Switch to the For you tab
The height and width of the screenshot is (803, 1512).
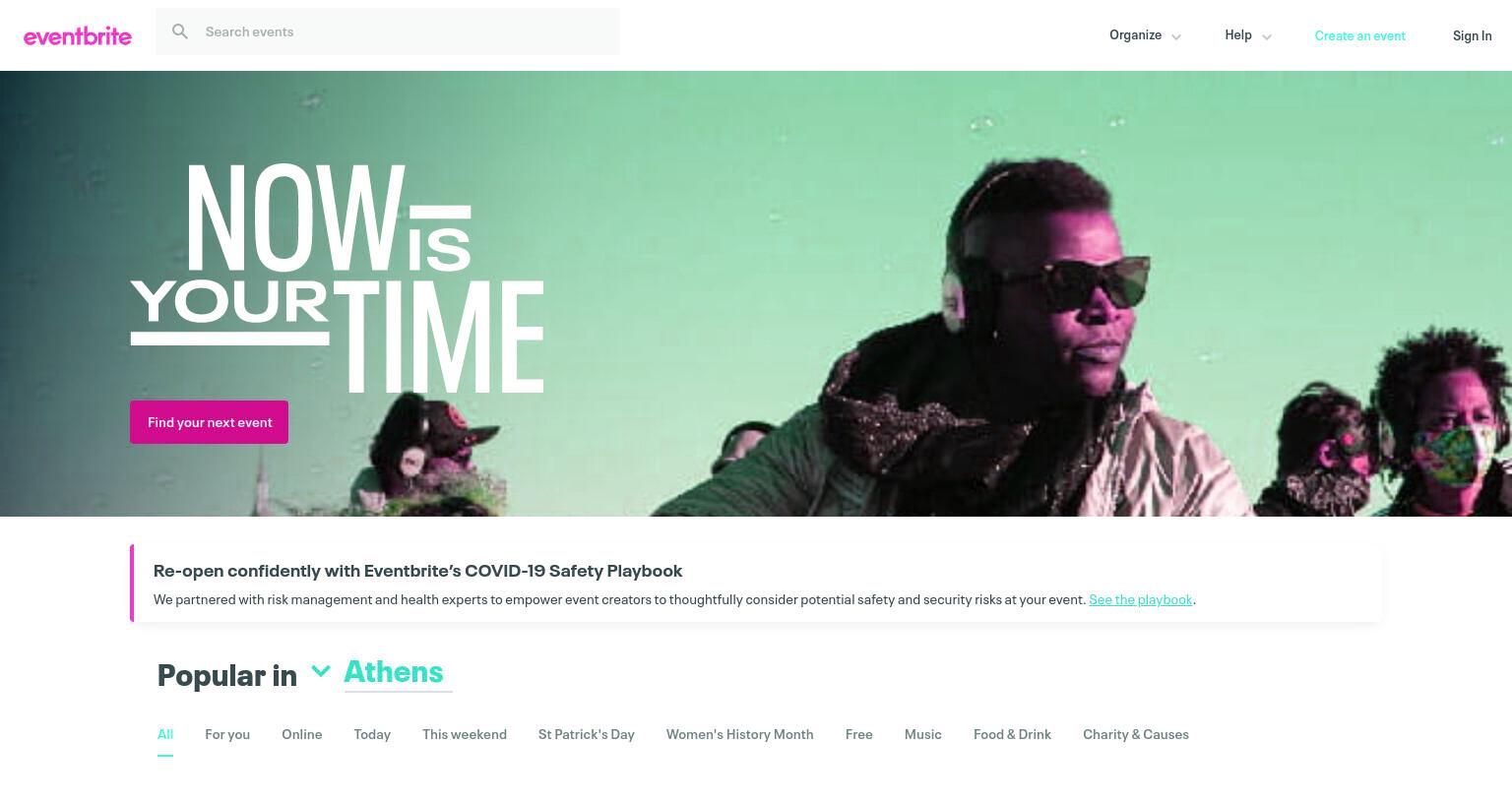[227, 734]
